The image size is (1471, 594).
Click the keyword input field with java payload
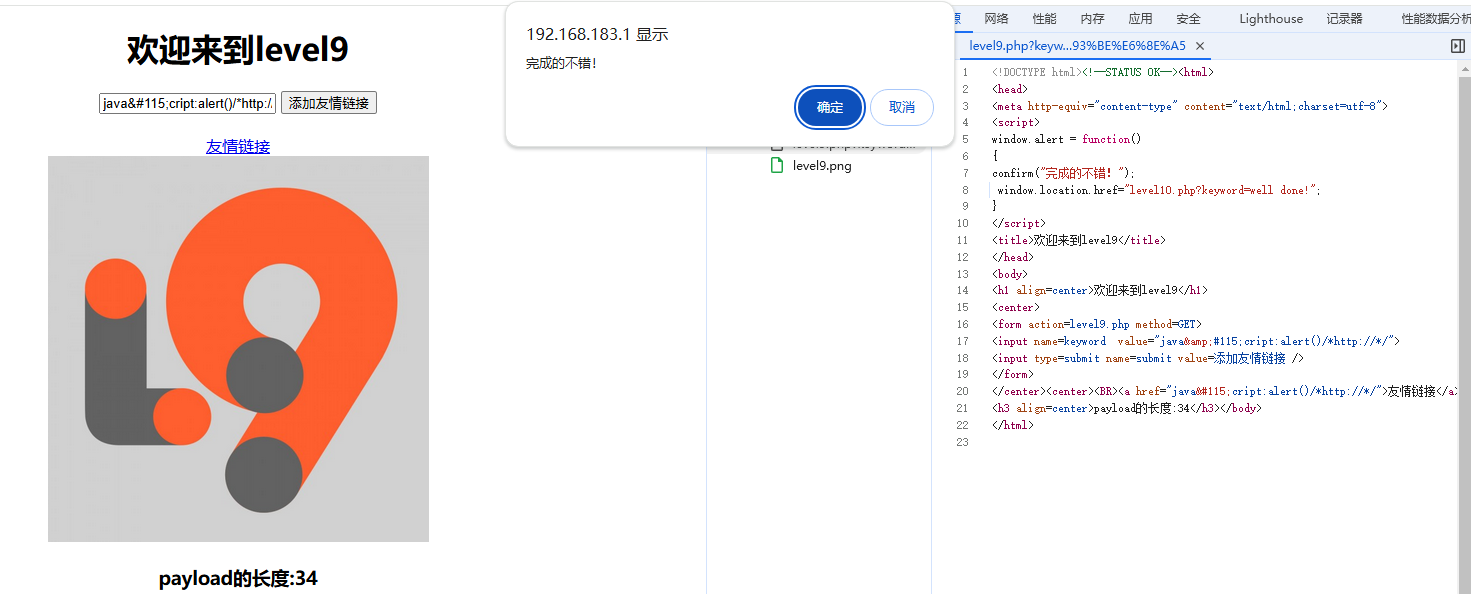pos(187,103)
